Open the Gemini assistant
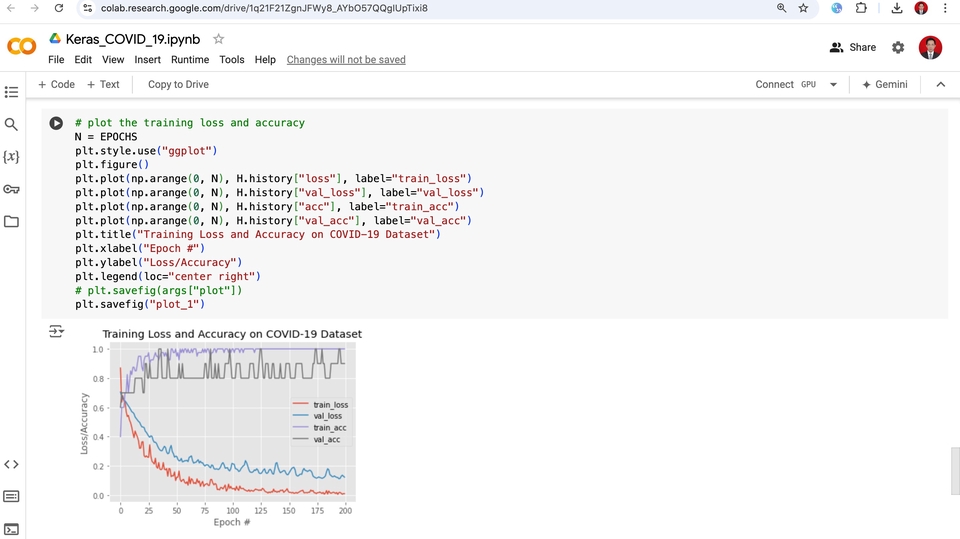The height and width of the screenshot is (539, 960). [884, 85]
